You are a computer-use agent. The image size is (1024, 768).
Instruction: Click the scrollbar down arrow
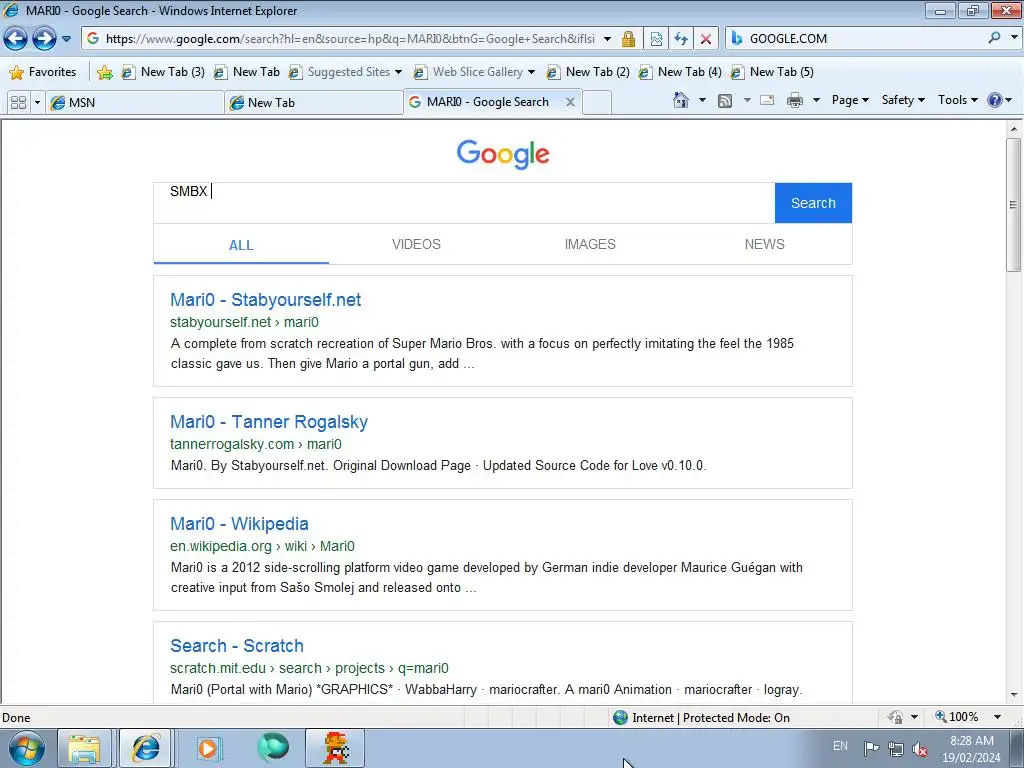pos(1014,695)
